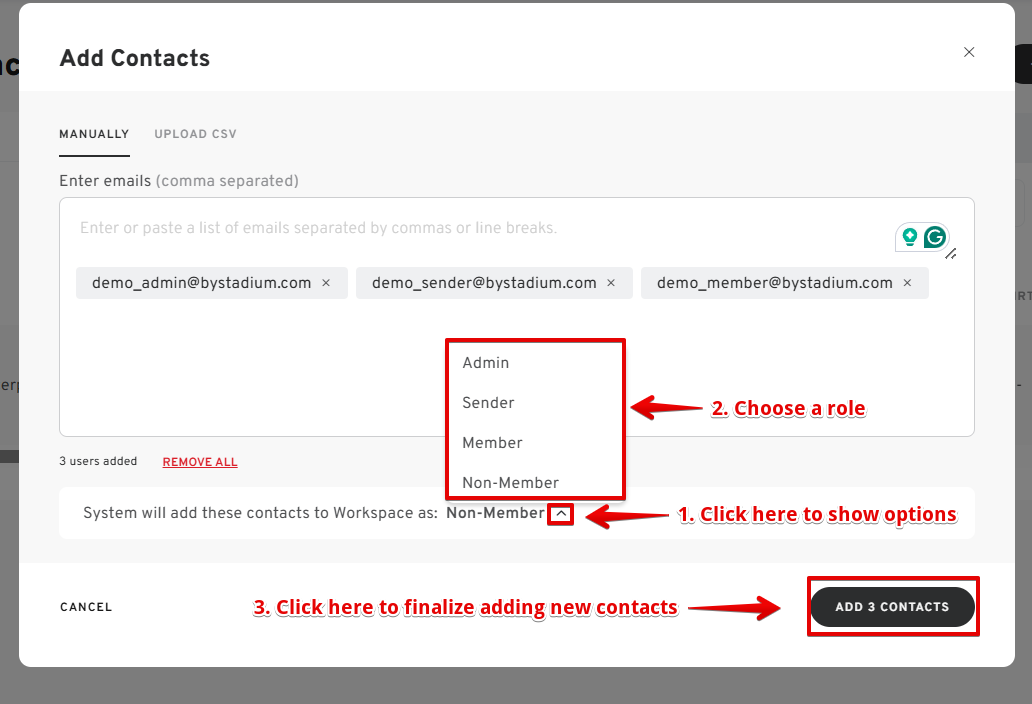The width and height of the screenshot is (1032, 704).
Task: Remove demo_sender@bystadium.com using its x icon
Action: click(x=611, y=283)
